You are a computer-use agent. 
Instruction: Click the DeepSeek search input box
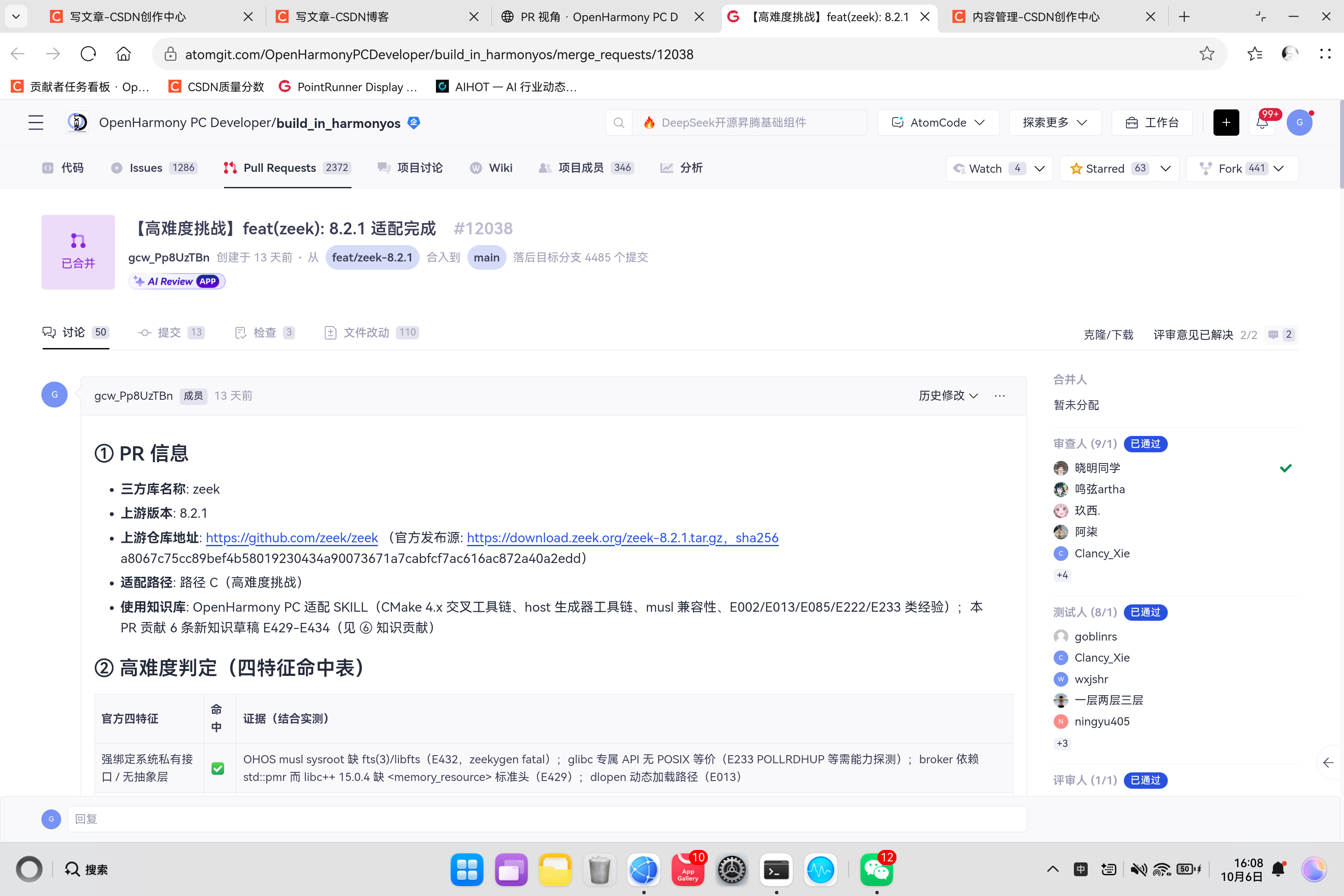749,122
